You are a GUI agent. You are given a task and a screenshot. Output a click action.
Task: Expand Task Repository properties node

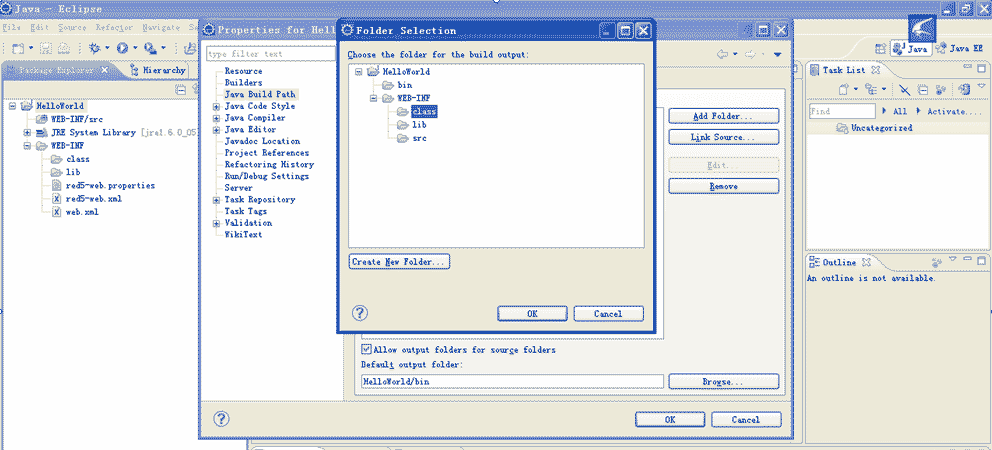[x=216, y=200]
